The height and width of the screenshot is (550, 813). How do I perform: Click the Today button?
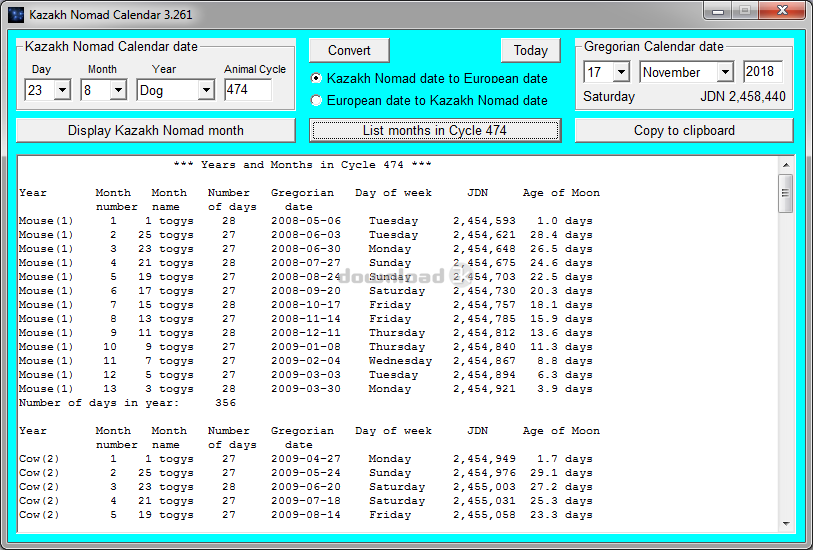530,50
